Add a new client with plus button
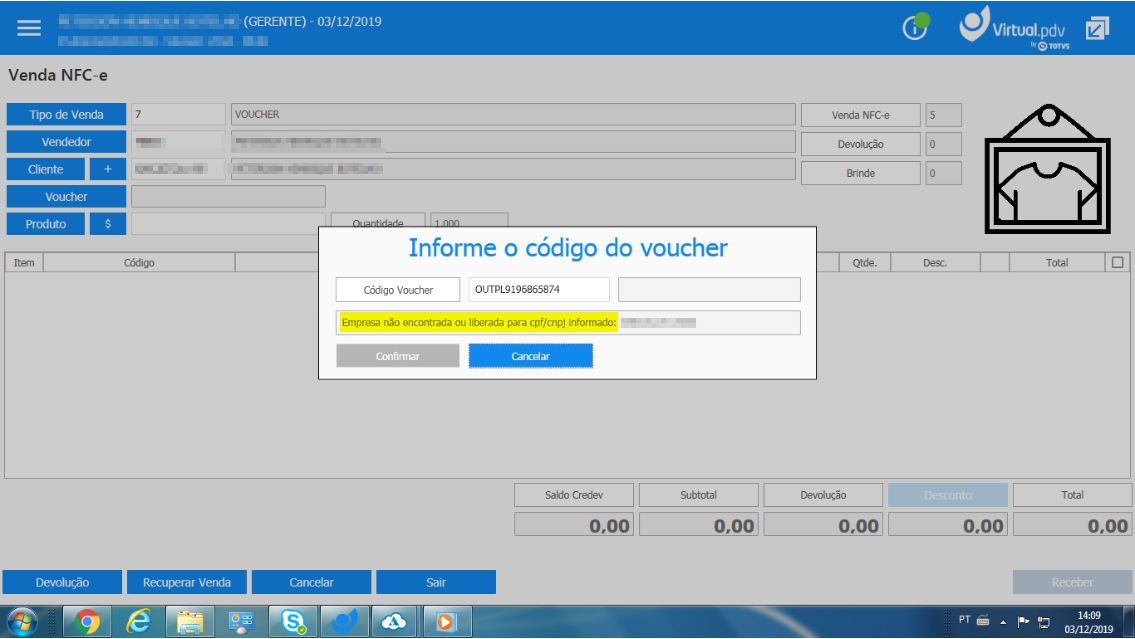This screenshot has width=1135, height=639. point(108,169)
